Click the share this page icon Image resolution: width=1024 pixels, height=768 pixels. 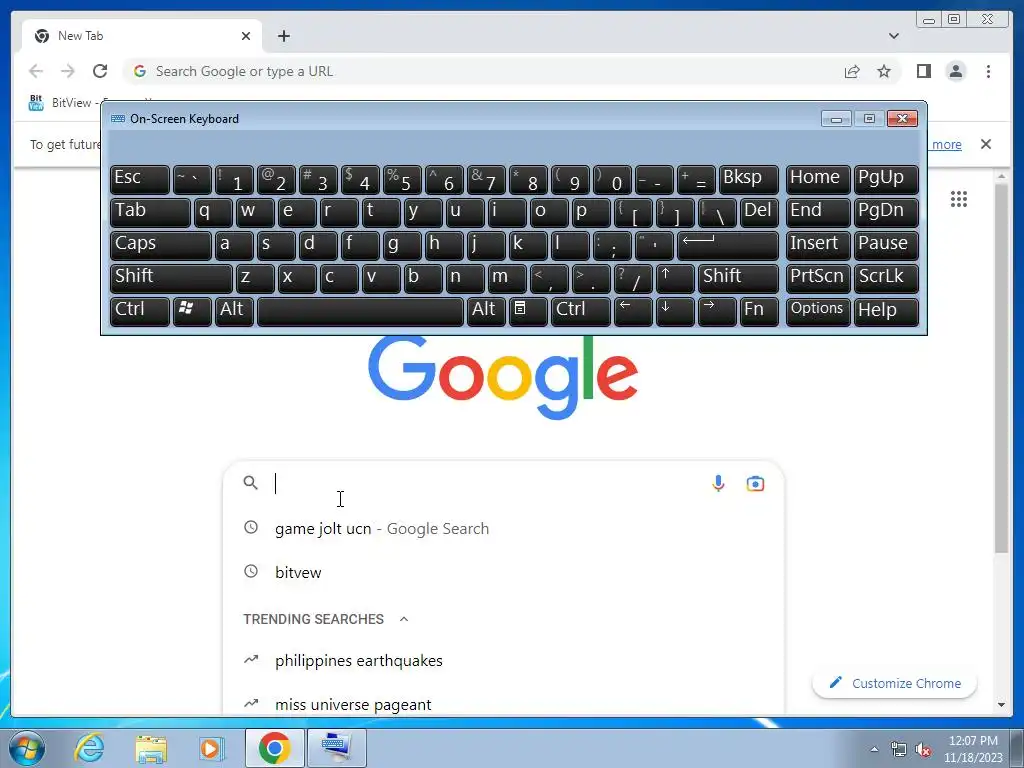pyautogui.click(x=852, y=71)
